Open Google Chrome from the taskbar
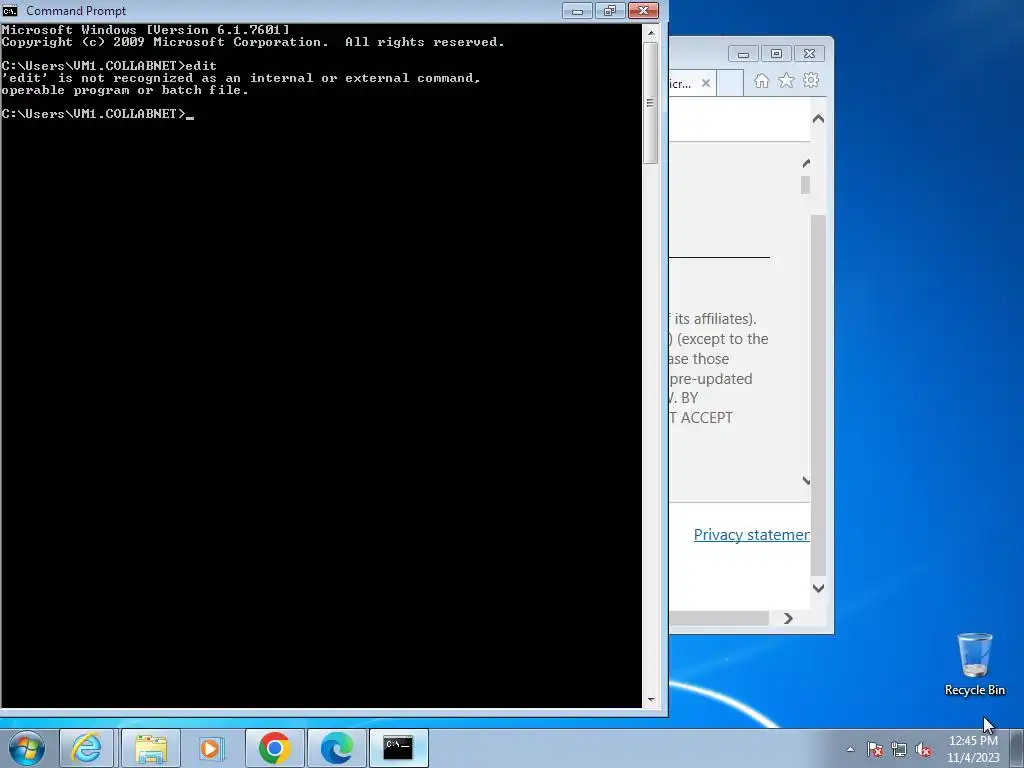 click(x=274, y=748)
